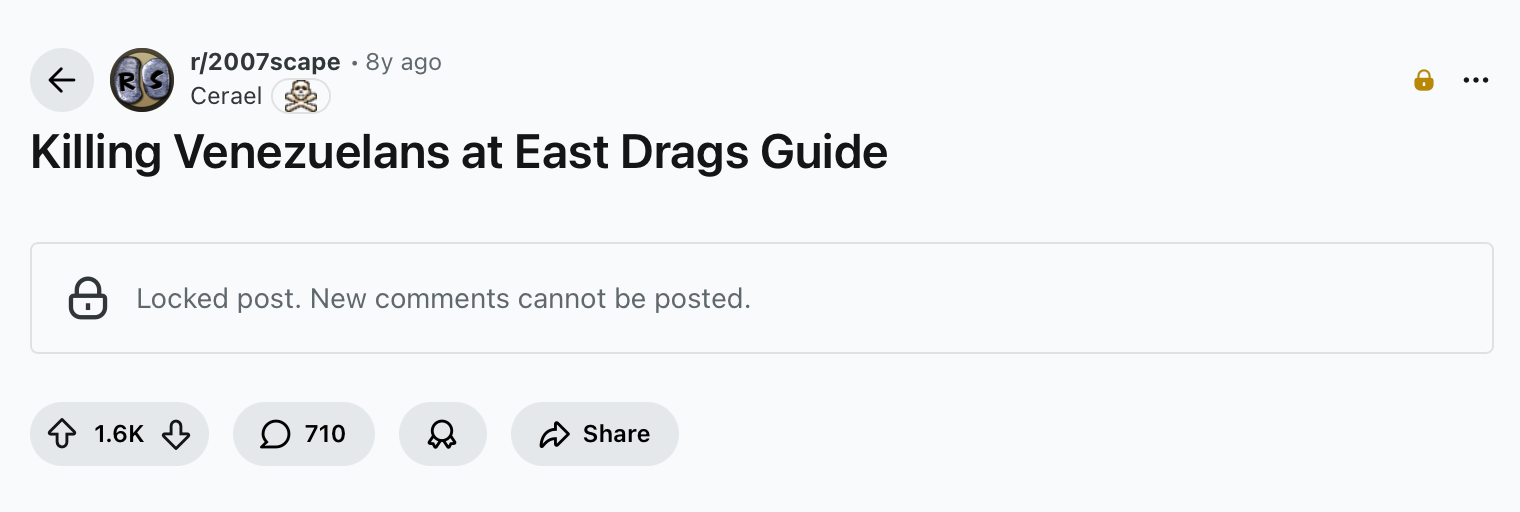Give an award to the post
1520x512 pixels.
point(442,434)
